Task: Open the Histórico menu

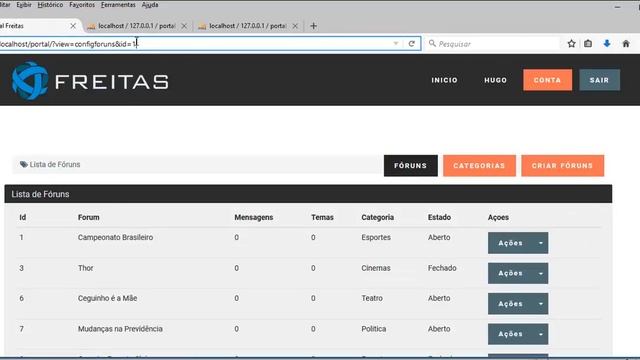Action: point(50,5)
